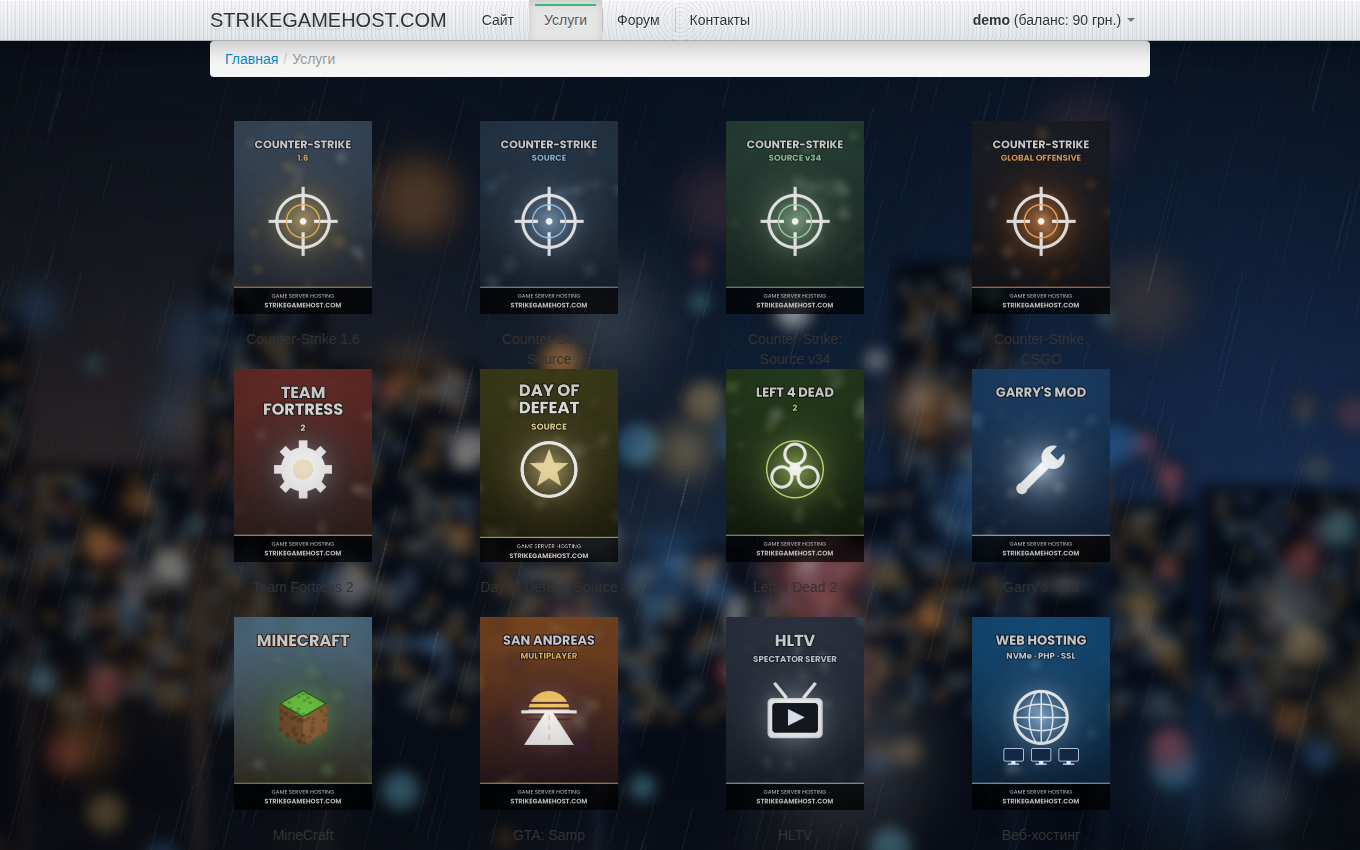Open the Team Fortress 2 gear cover

coord(303,465)
